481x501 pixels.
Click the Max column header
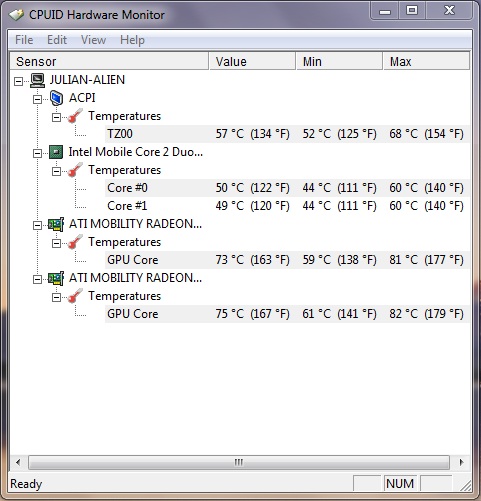pos(426,61)
